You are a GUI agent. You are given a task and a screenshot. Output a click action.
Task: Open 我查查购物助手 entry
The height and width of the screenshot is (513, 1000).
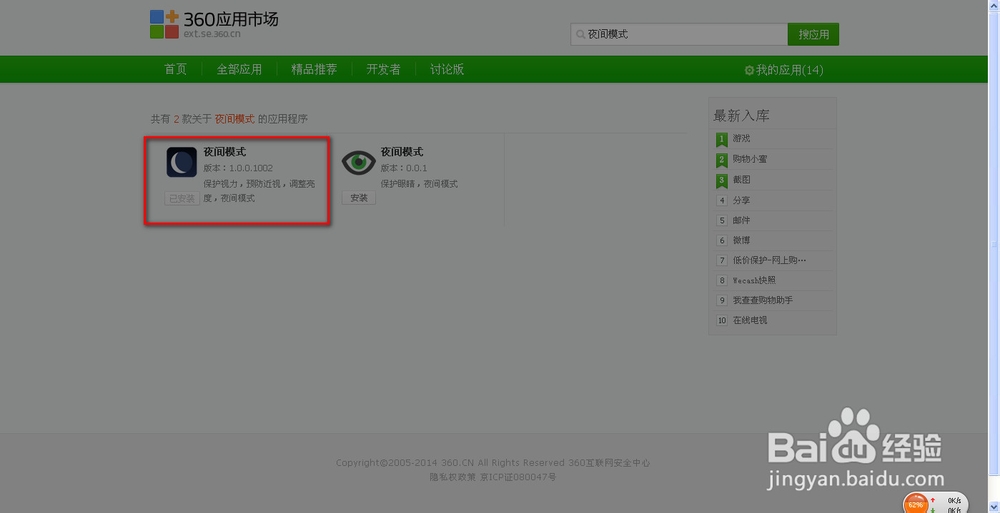click(x=762, y=300)
